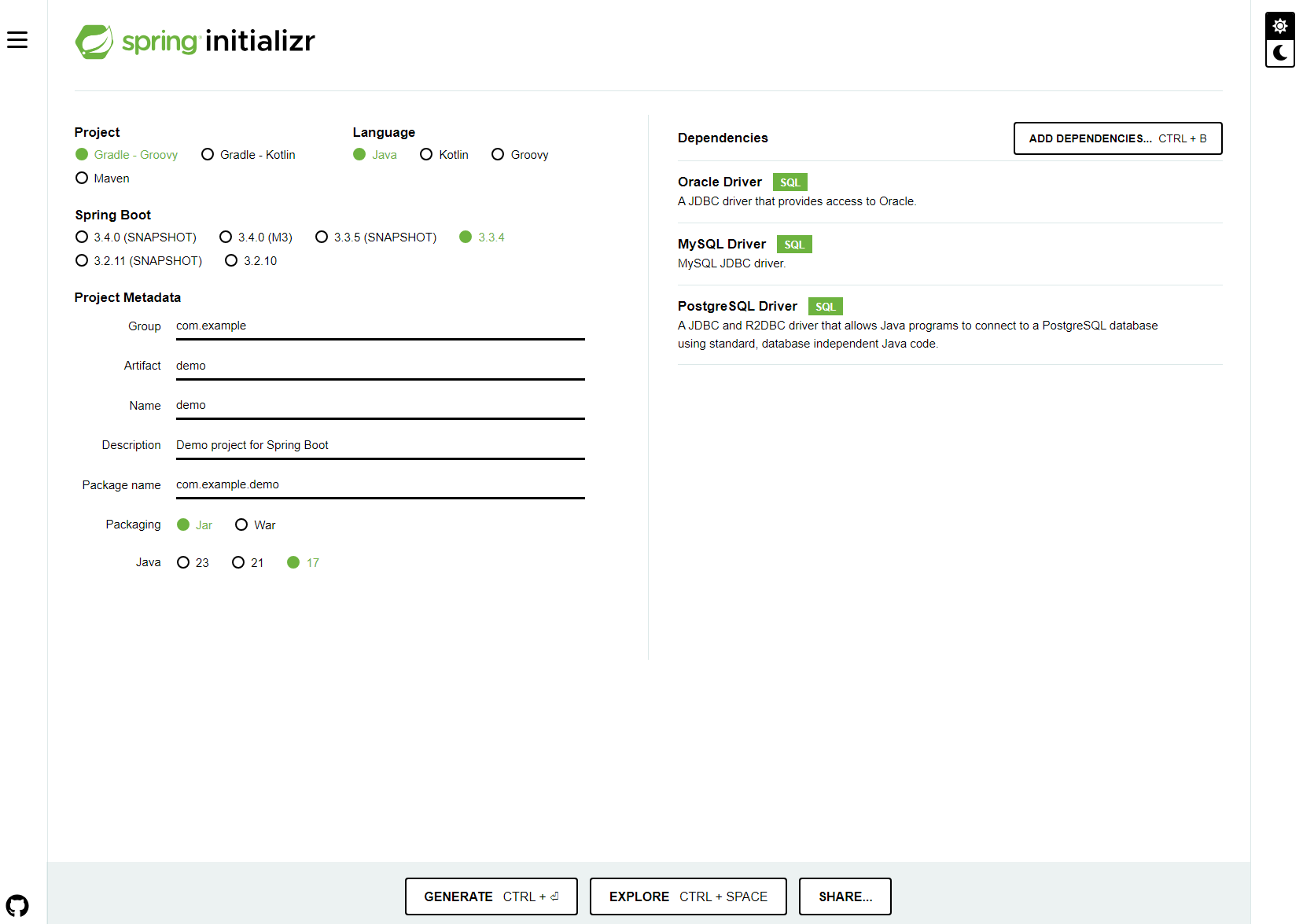
Task: Click the 'MySQL JDBC driver.' description
Action: tap(731, 264)
